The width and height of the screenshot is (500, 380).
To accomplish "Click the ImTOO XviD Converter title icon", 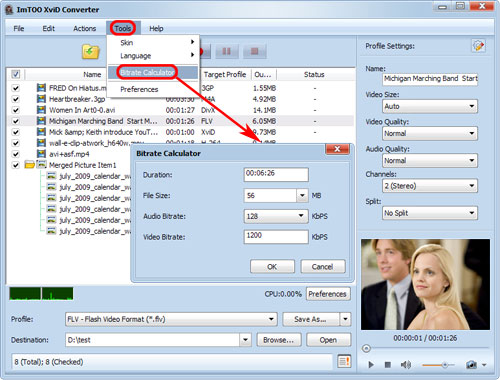I will [9, 10].
